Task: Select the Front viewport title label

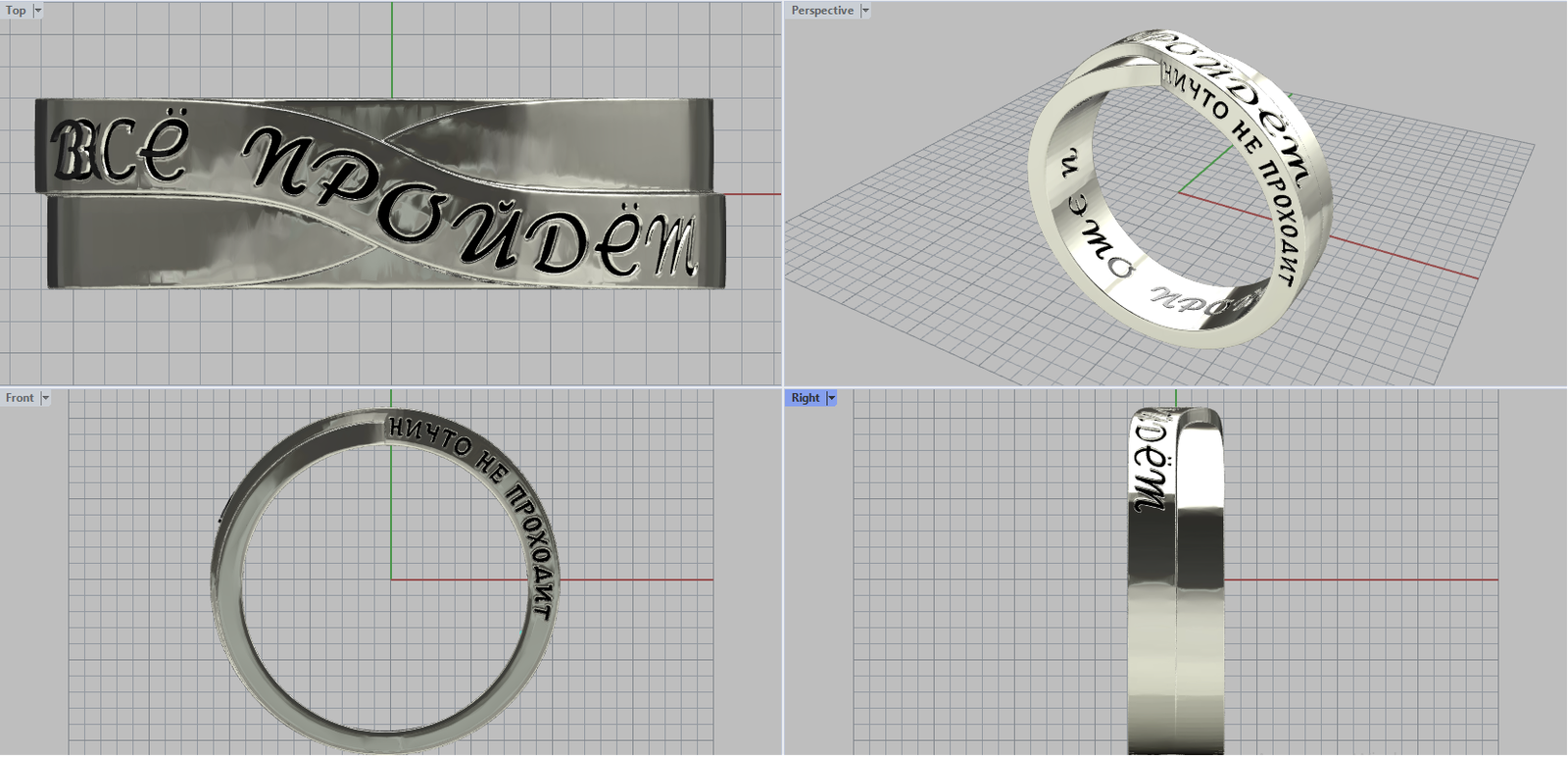Action: [20, 398]
